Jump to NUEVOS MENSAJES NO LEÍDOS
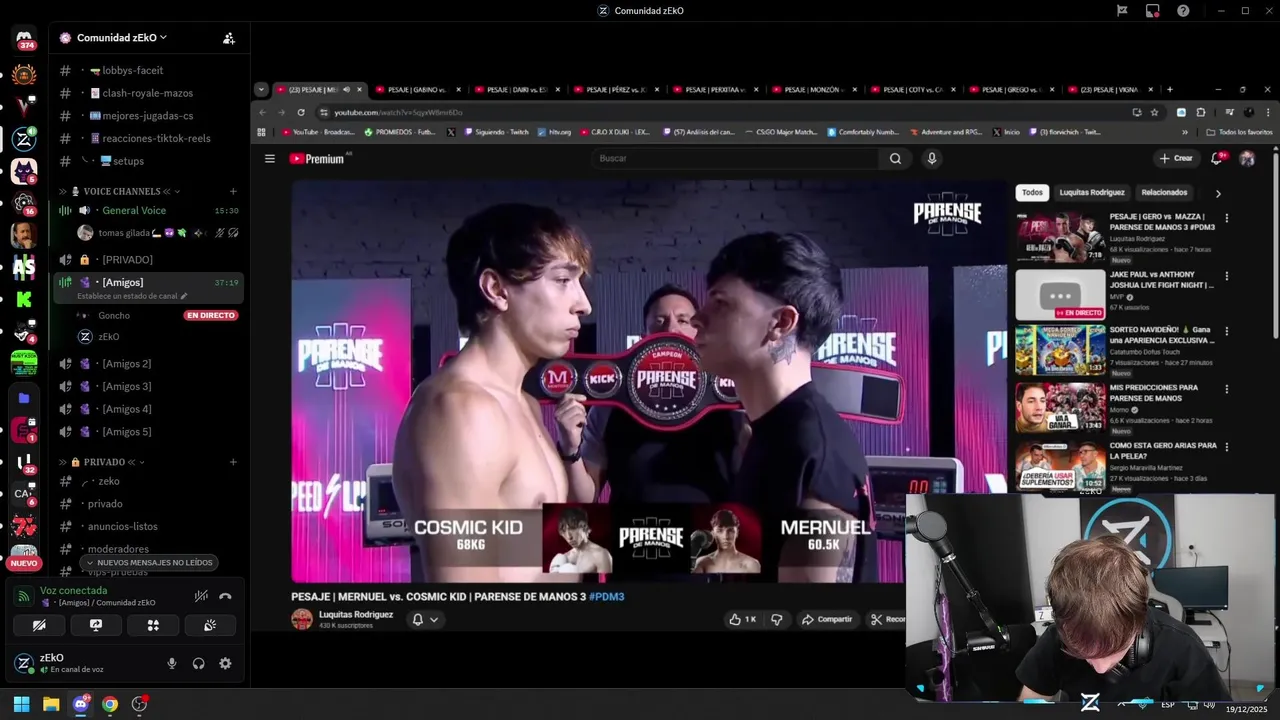This screenshot has width=1280, height=720. (x=149, y=563)
